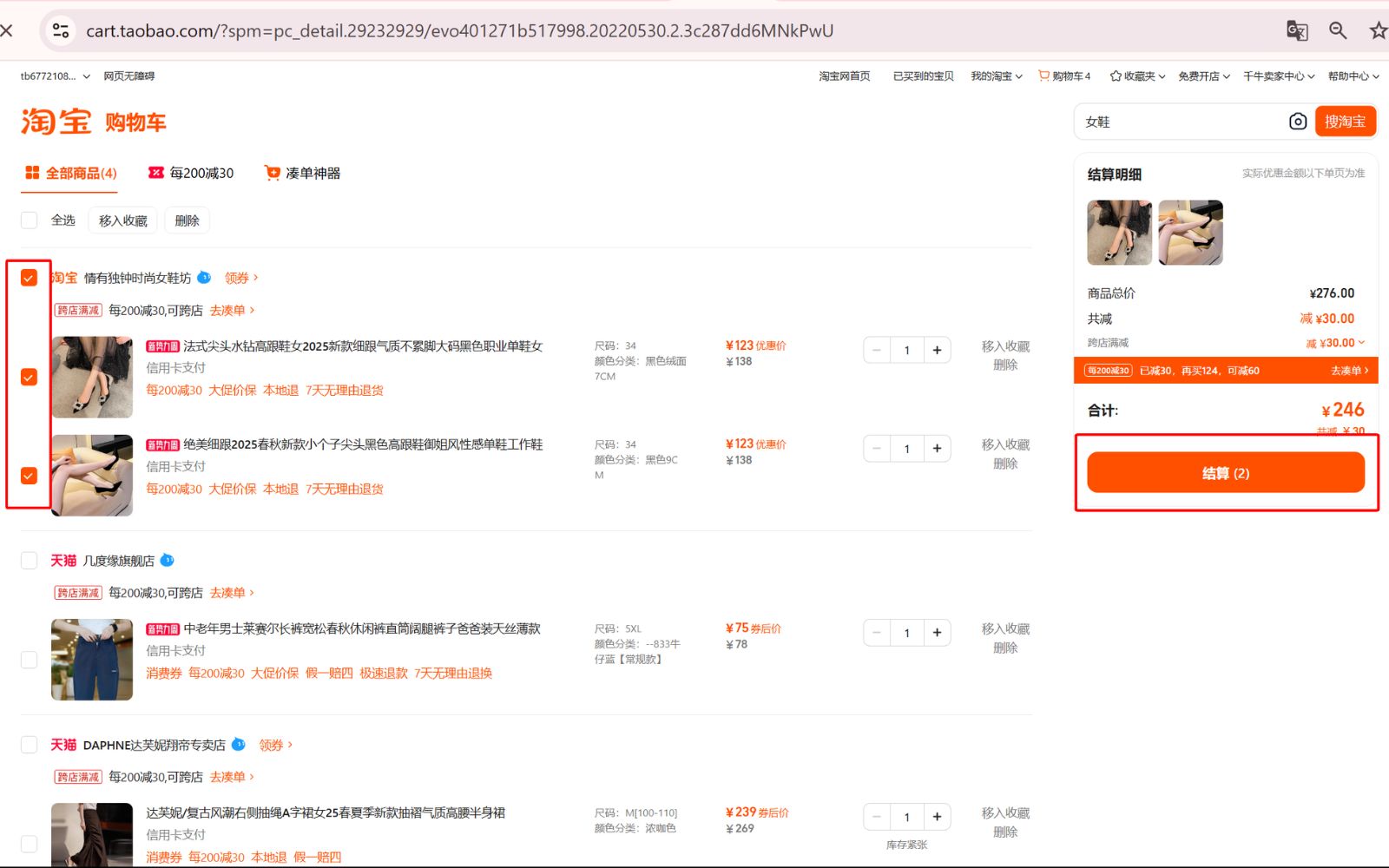1389x868 pixels.
Task: Expand the 我的淘宝 dropdown menu
Action: click(x=997, y=76)
